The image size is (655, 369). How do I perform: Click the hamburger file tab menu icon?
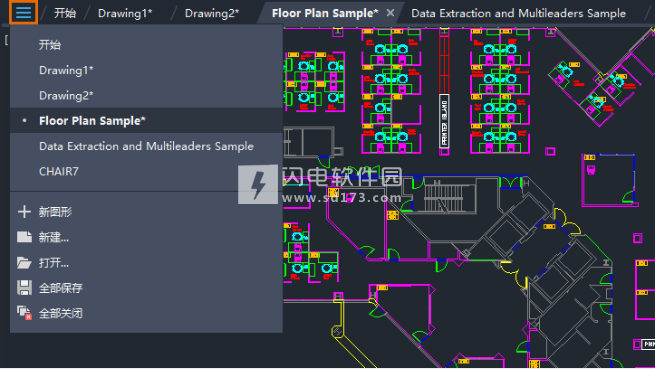(23, 13)
